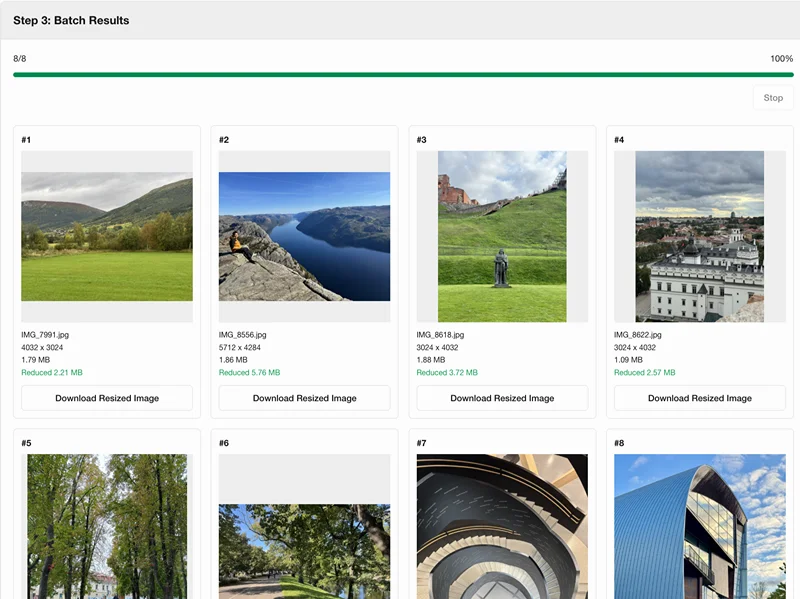
Task: Download resized image for IMG_7991.jpg
Action: click(x=107, y=398)
